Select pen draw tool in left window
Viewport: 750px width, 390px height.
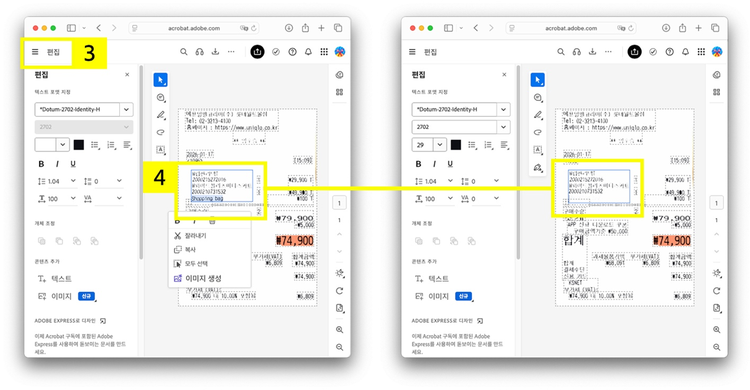[161, 115]
